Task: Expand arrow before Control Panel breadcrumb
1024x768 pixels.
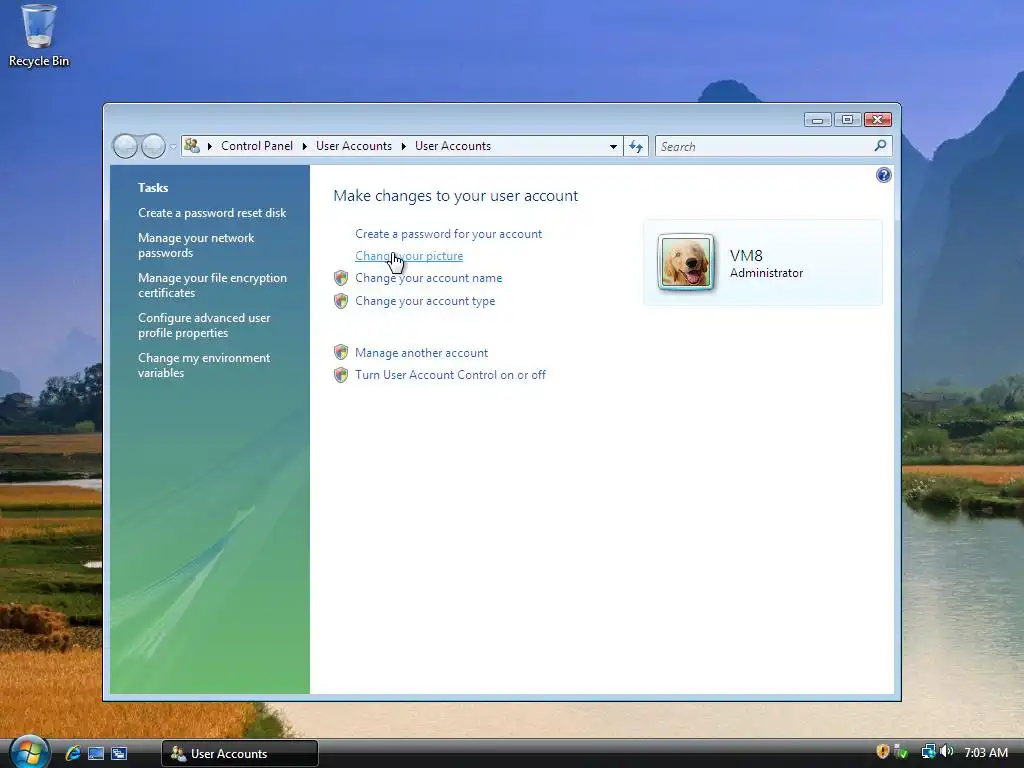Action: point(210,146)
